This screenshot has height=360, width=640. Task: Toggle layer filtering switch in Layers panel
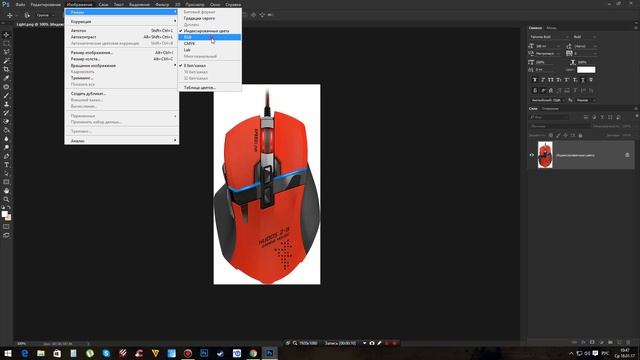click(637, 117)
